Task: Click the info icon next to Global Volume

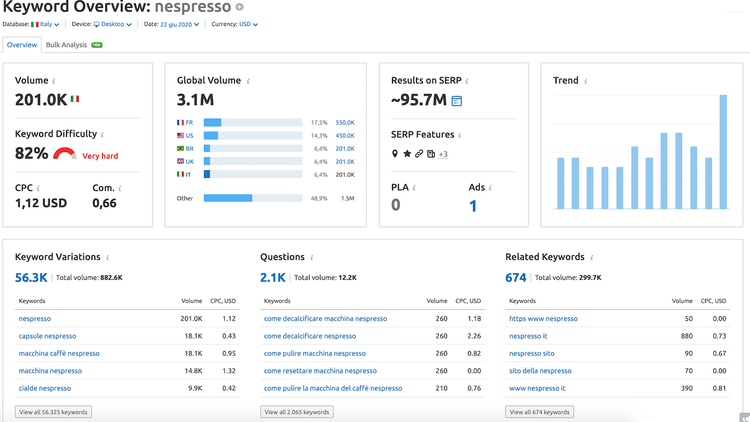Action: (248, 81)
